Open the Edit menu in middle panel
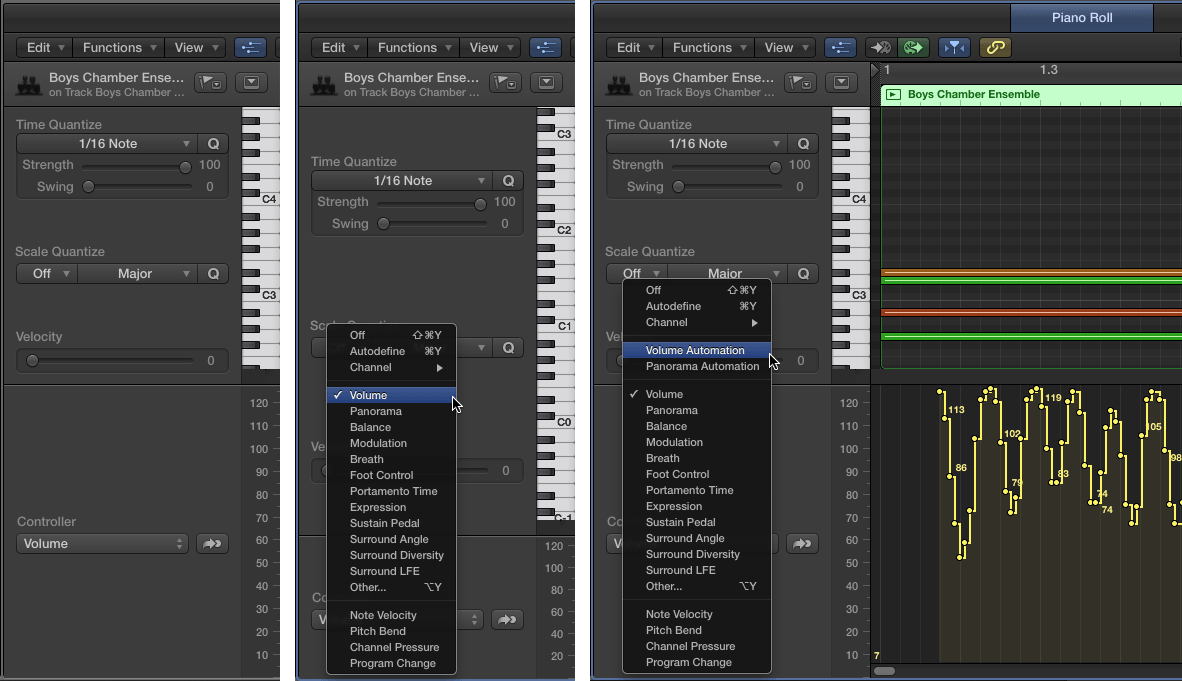The width and height of the screenshot is (1182, 681). (x=340, y=48)
